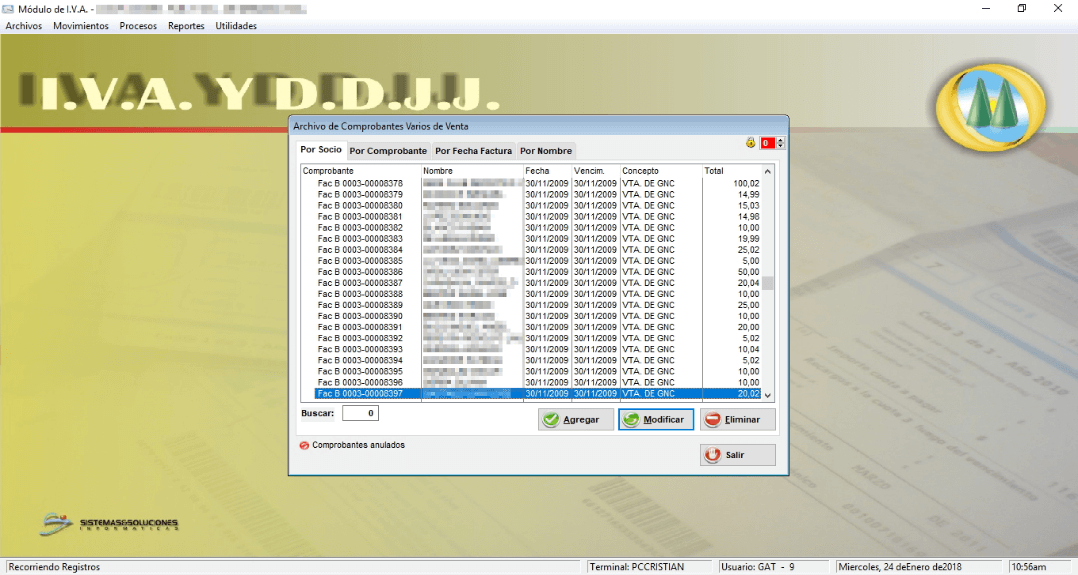1078x575 pixels.
Task: Click the scroll-up arrow of the list
Action: coord(768,171)
